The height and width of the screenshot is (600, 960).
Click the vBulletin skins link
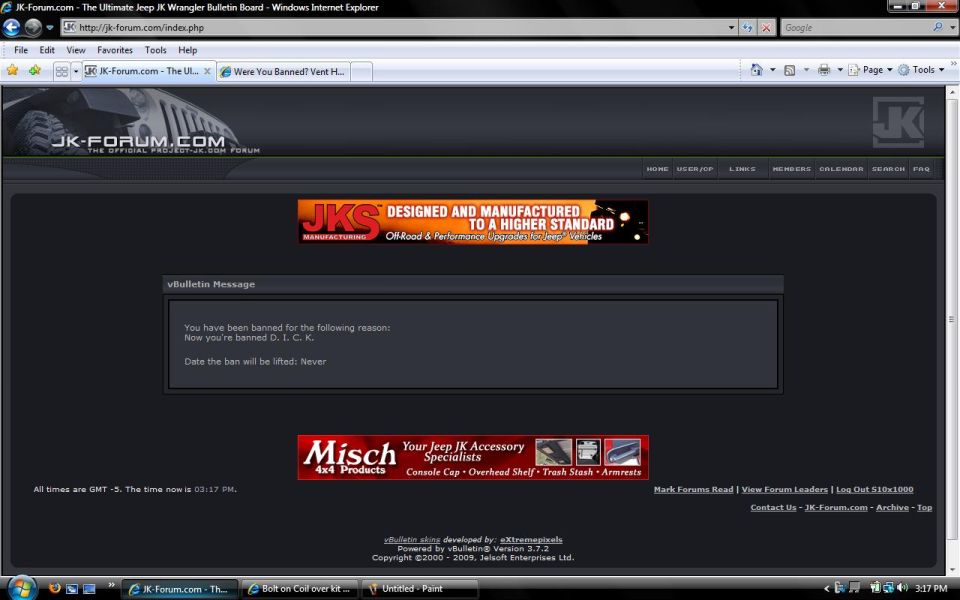[412, 540]
